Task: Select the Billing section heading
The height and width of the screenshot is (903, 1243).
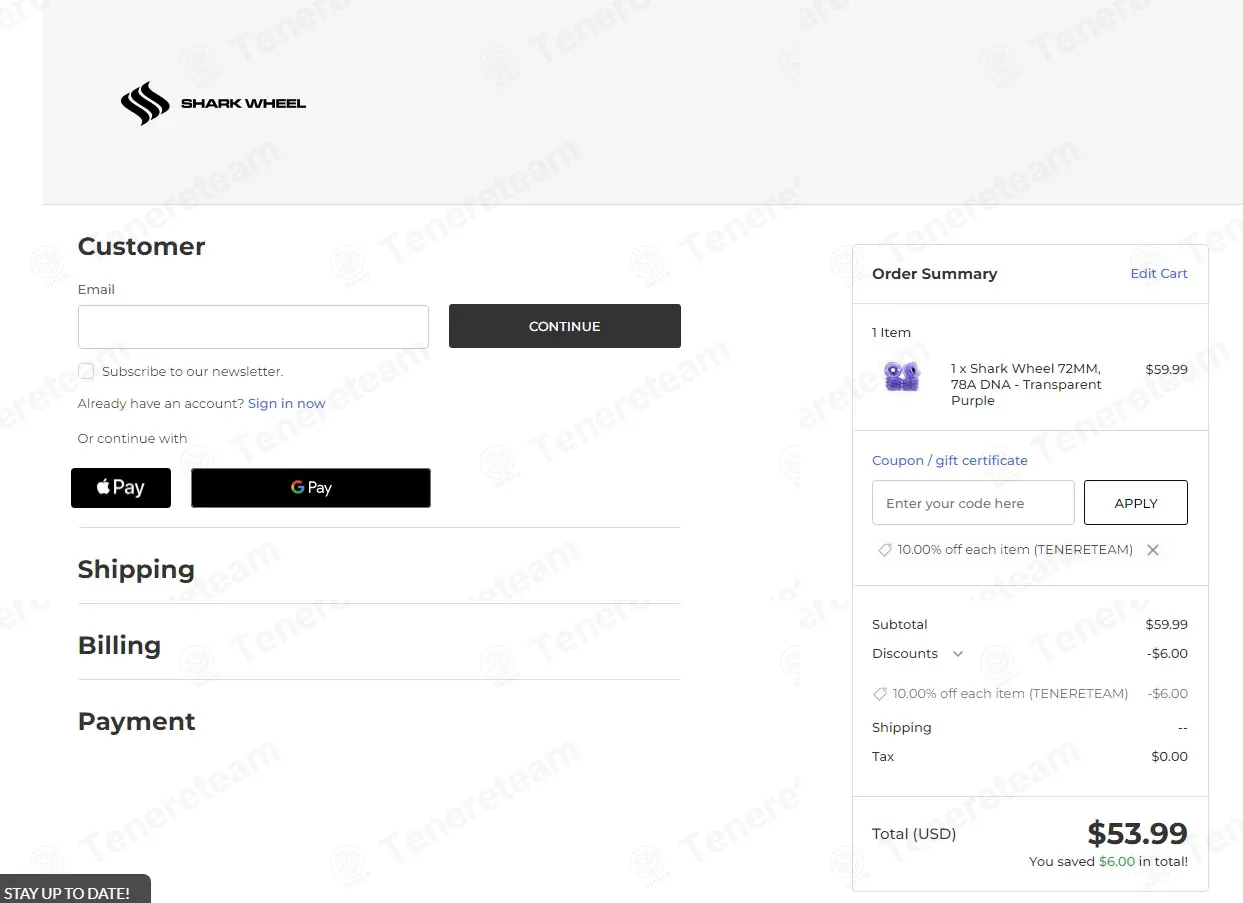Action: pyautogui.click(x=119, y=645)
